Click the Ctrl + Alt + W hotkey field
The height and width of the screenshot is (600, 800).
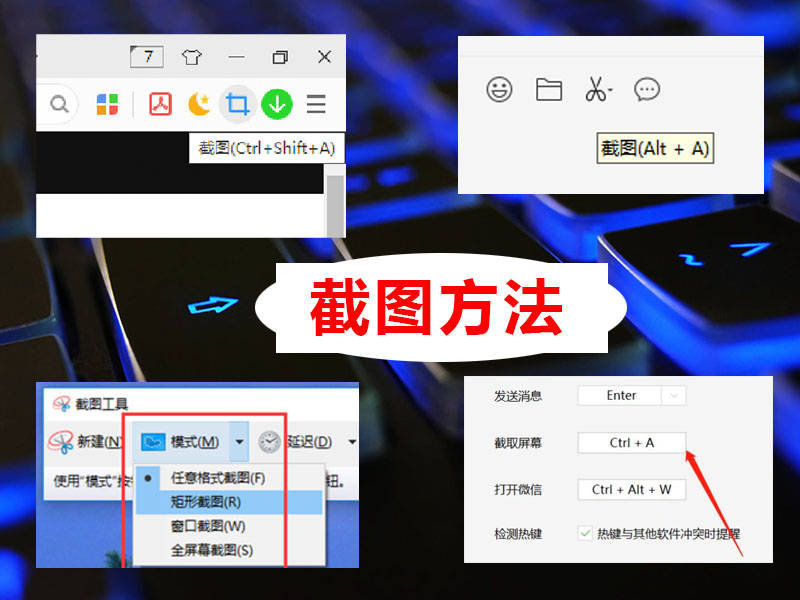(x=631, y=489)
